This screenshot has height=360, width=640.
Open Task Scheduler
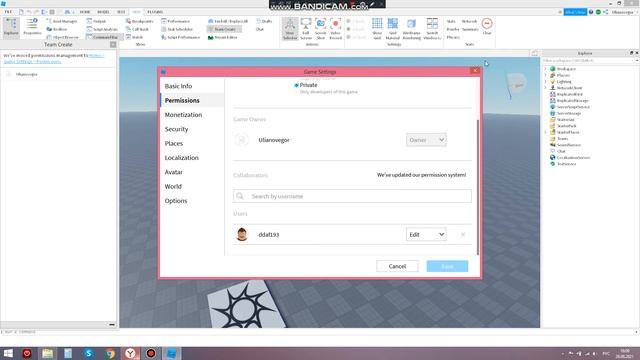(177, 29)
